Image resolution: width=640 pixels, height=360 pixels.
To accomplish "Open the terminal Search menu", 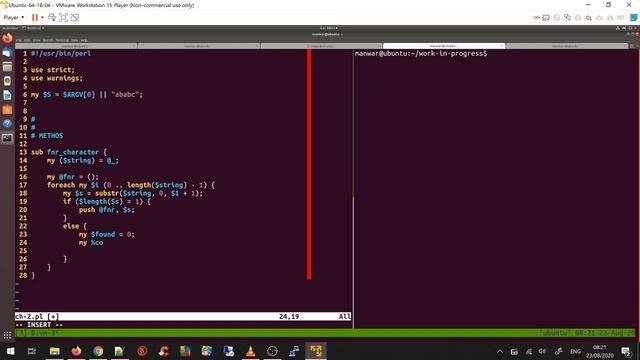I will point(48,40).
